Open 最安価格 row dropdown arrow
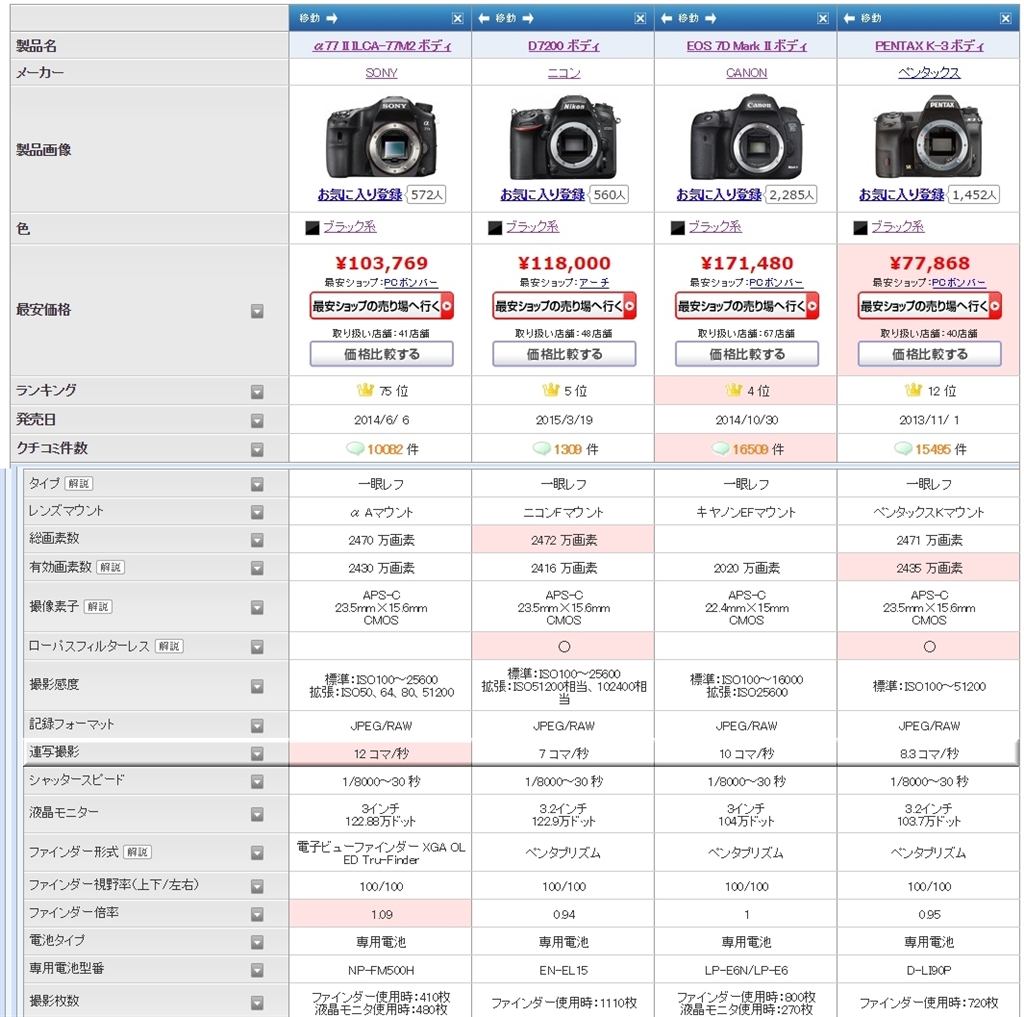 click(257, 312)
